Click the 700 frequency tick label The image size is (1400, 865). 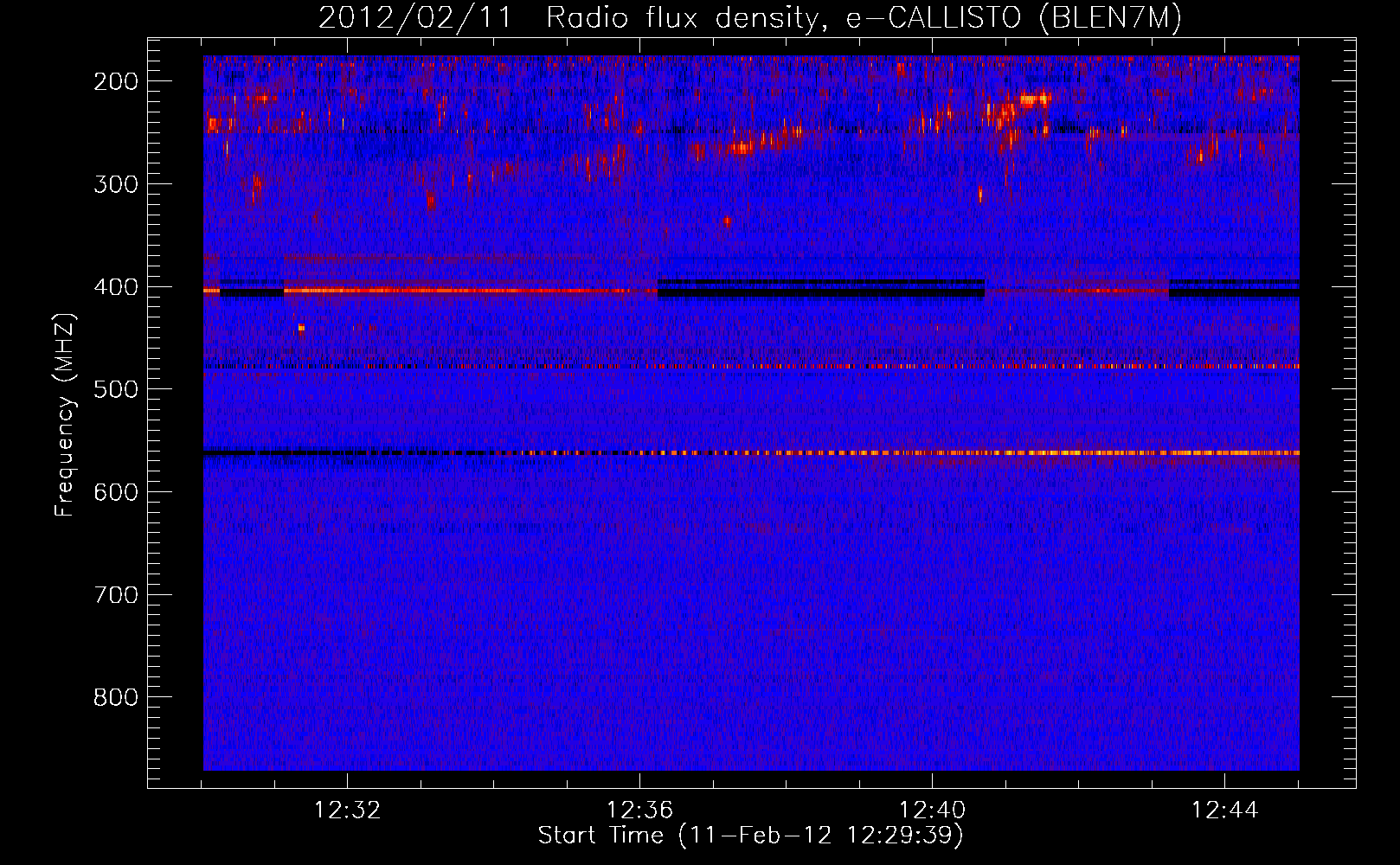click(x=116, y=595)
